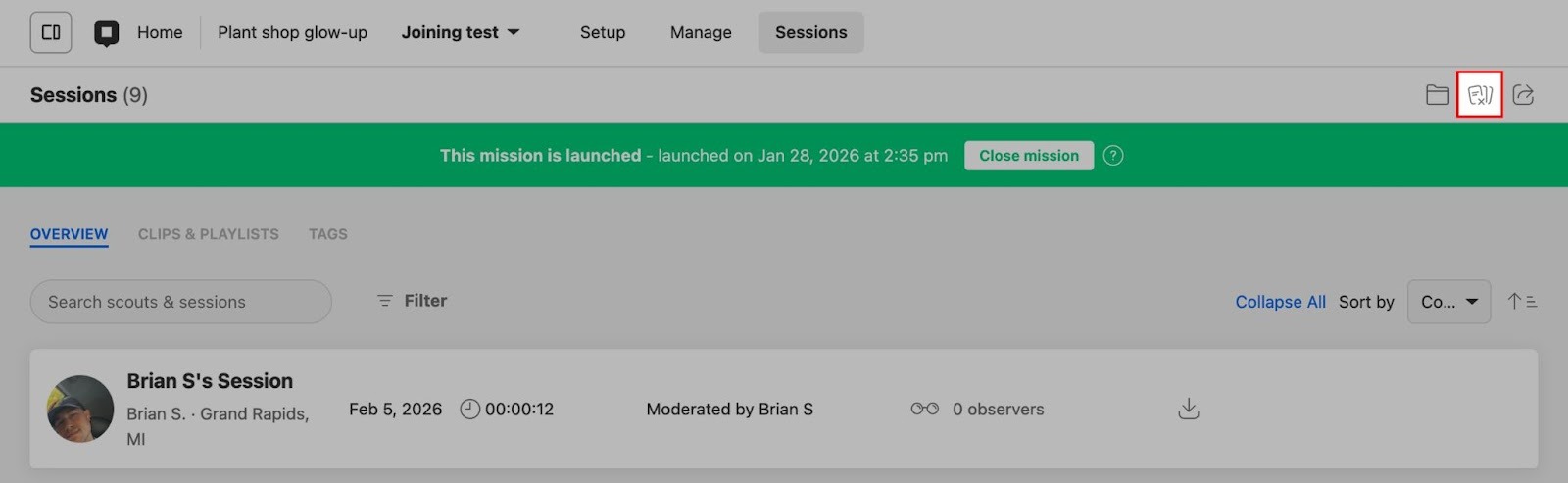The image size is (1568, 483).
Task: Go to Home link
Action: click(x=160, y=32)
